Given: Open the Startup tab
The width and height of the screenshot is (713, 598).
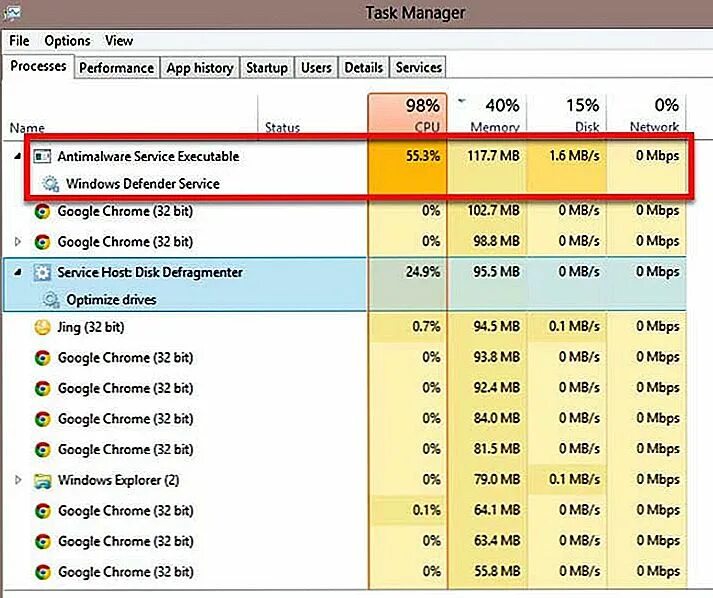Looking at the screenshot, I should click(x=267, y=68).
